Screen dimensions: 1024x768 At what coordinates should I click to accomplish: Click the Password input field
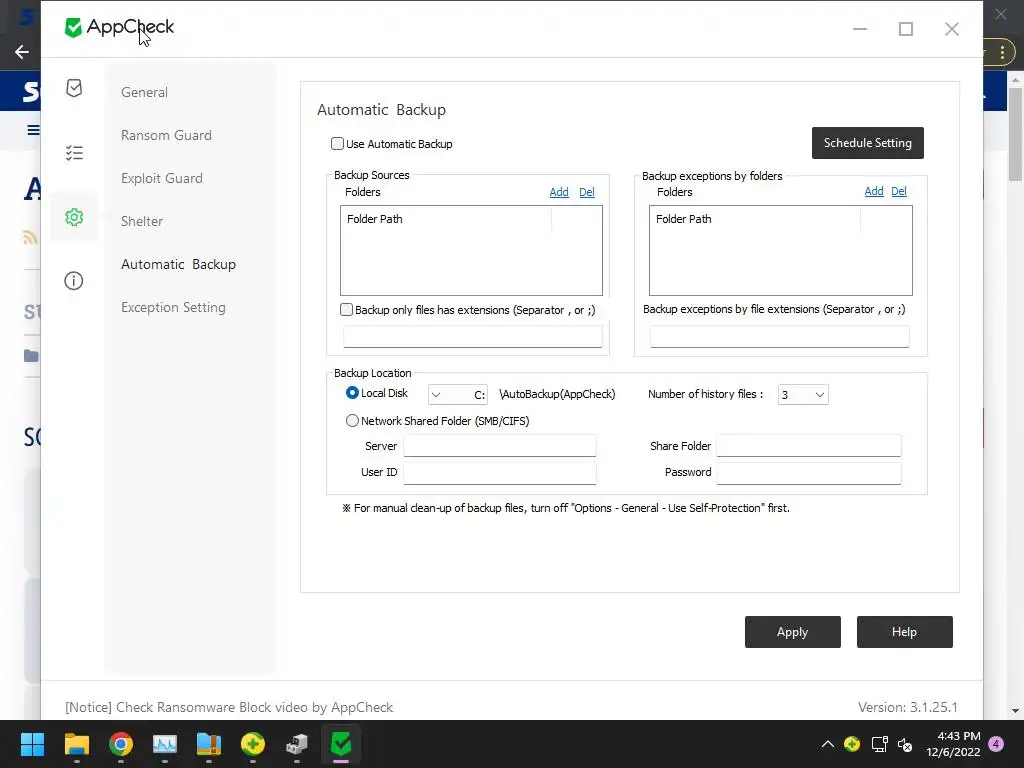tap(808, 473)
